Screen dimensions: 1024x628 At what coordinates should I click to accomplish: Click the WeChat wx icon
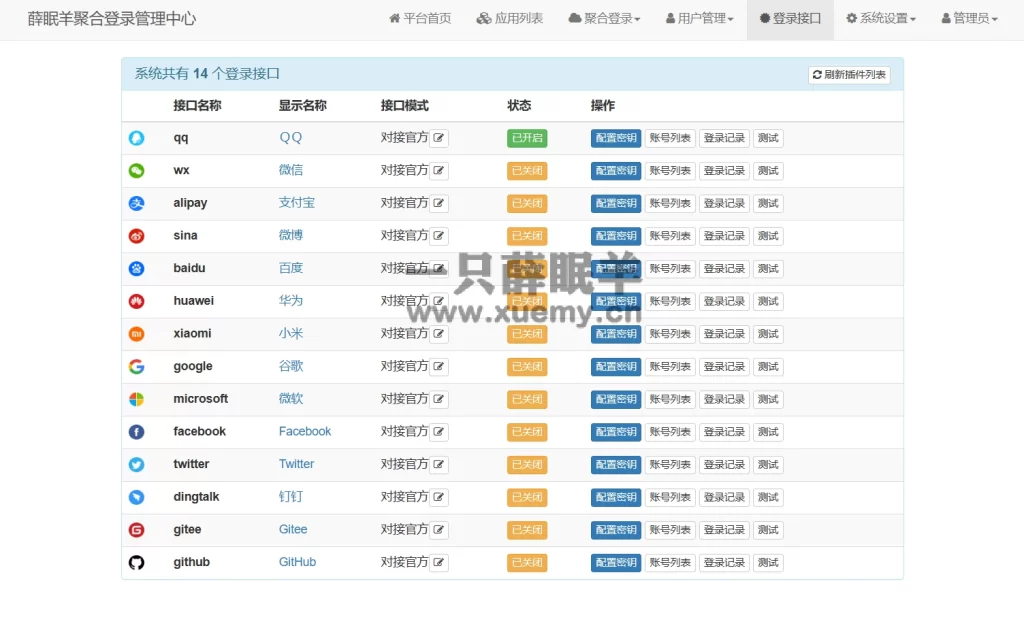click(136, 170)
